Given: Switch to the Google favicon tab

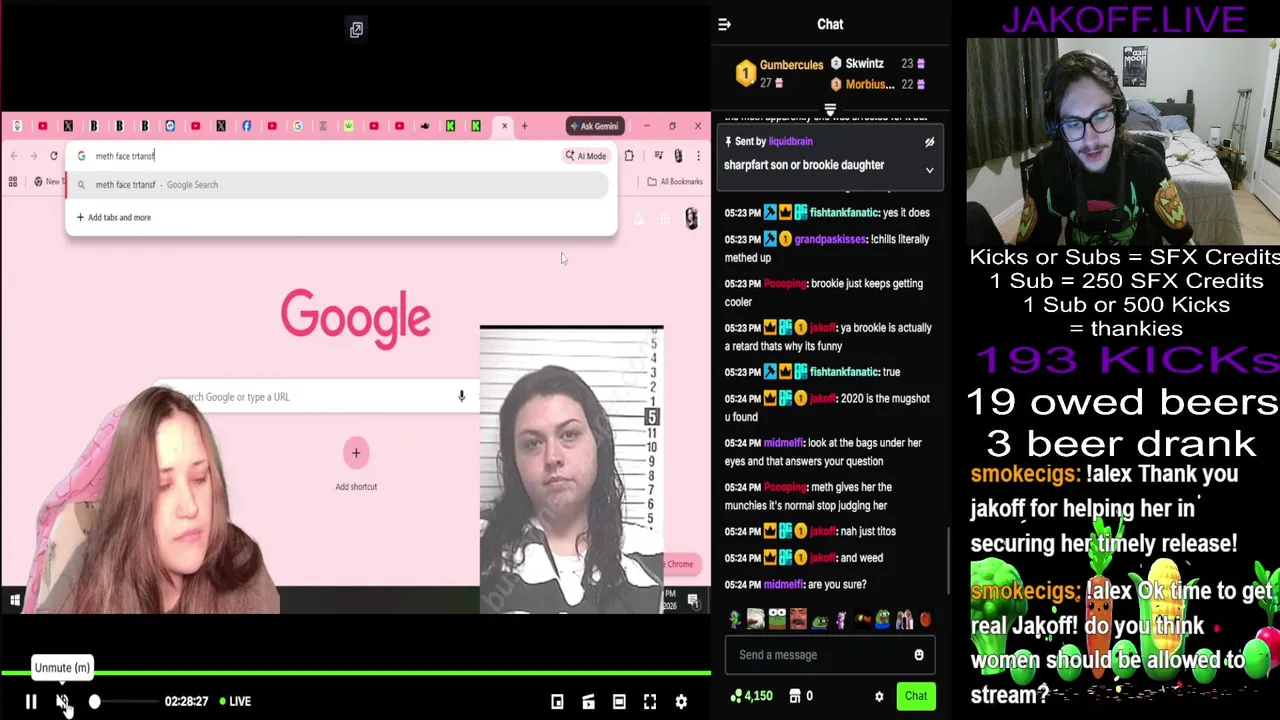Looking at the screenshot, I should (x=297, y=126).
